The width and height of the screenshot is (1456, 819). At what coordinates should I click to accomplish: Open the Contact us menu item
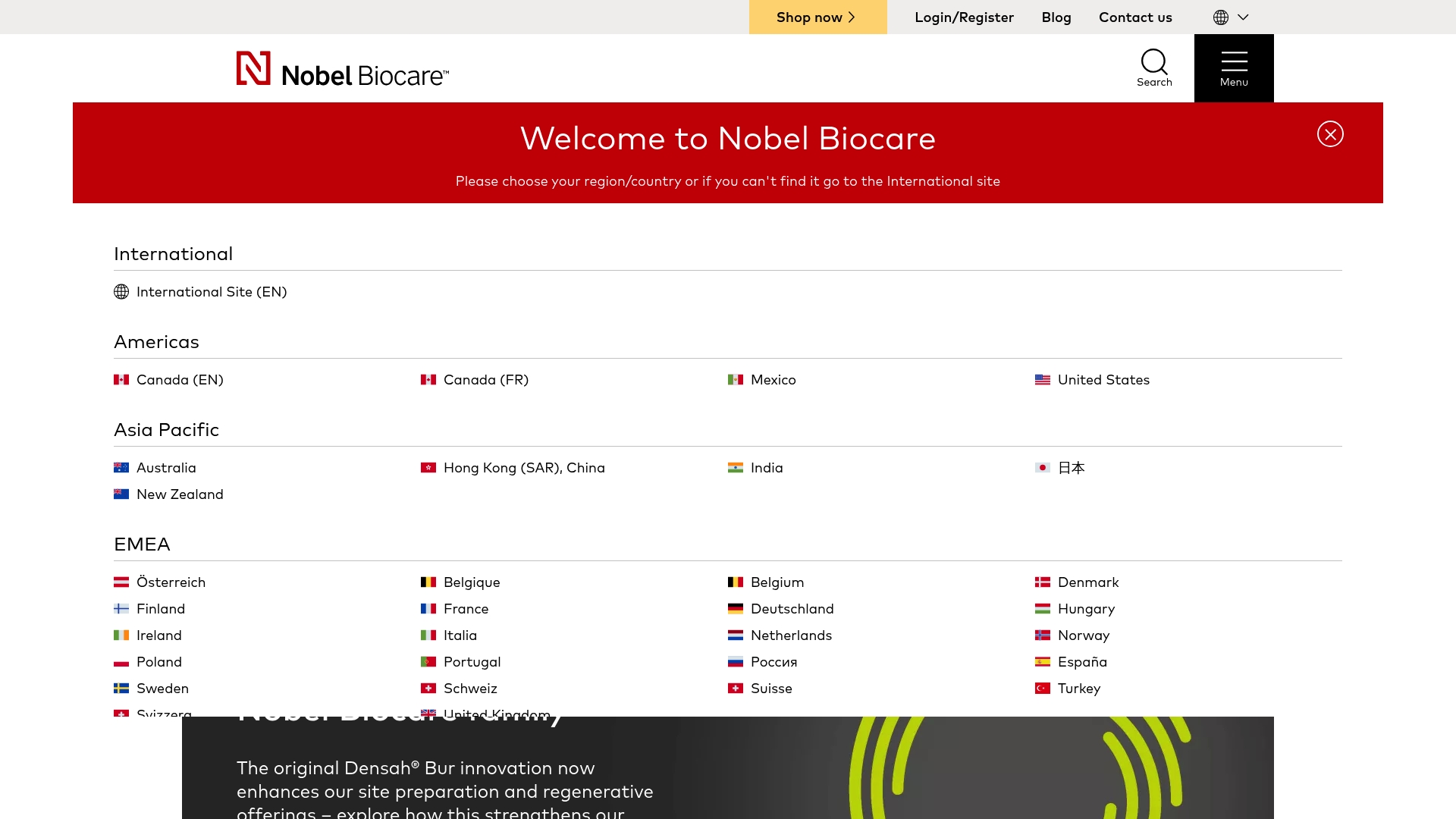[1135, 17]
